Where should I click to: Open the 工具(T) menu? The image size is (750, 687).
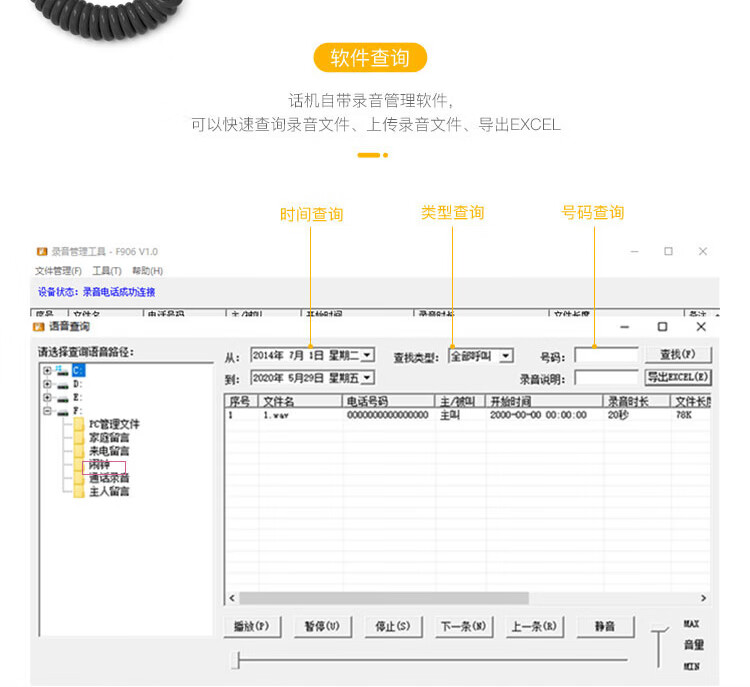point(106,271)
